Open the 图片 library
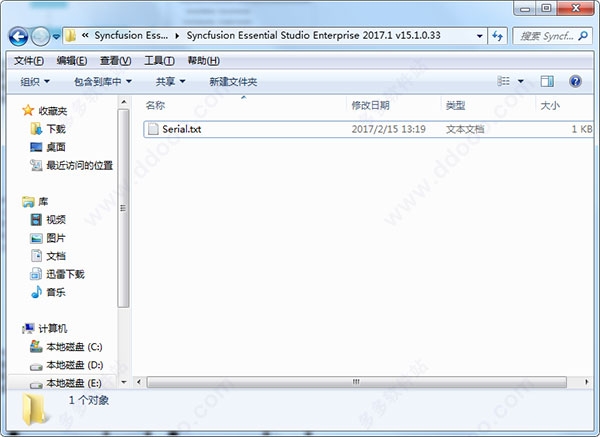The width and height of the screenshot is (600, 437). tap(56, 238)
